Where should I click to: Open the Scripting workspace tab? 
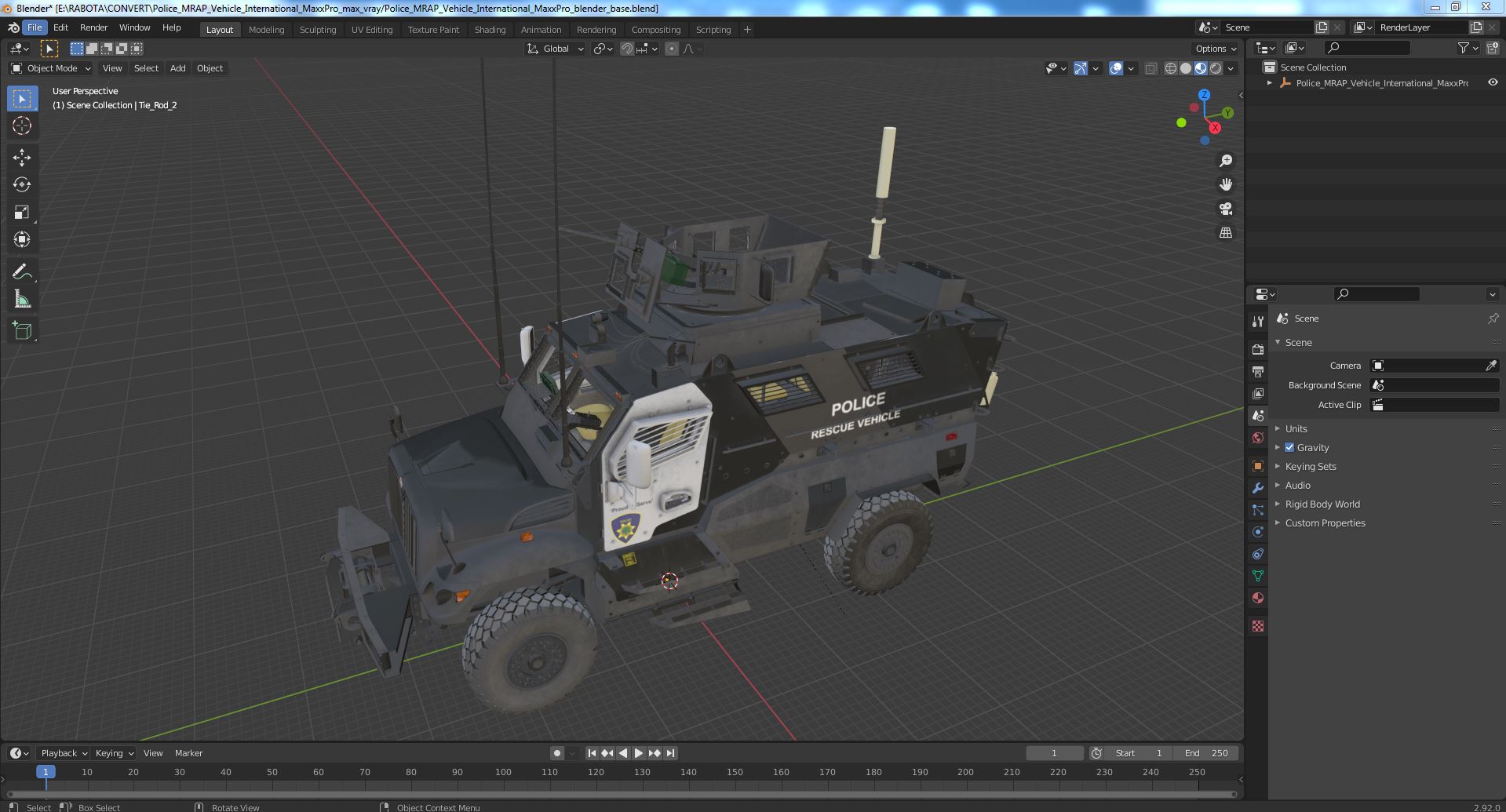[x=713, y=30]
